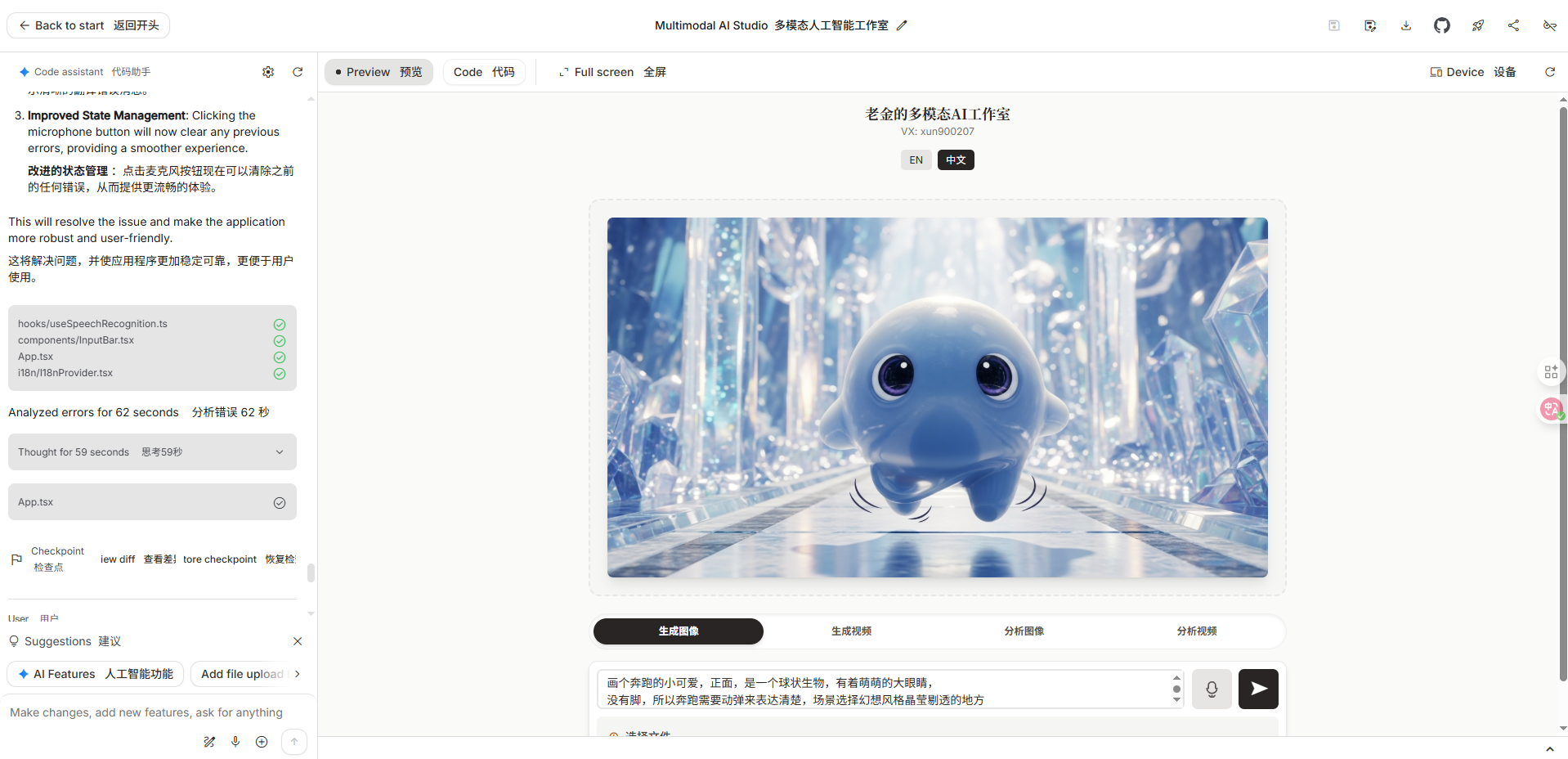Open Code assistant settings gear
This screenshot has width=1568, height=759.
(x=268, y=72)
